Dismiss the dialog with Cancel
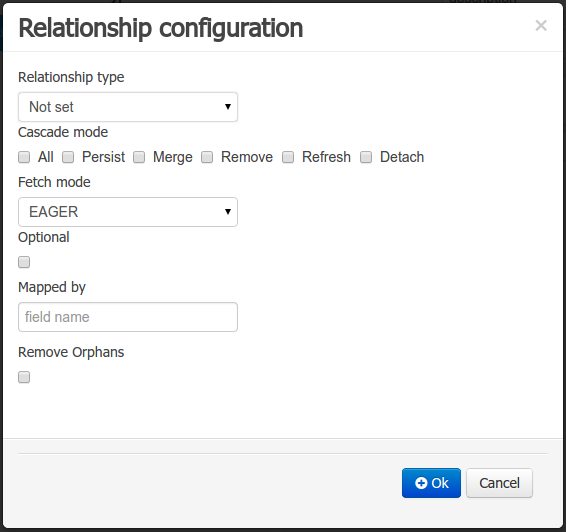Screen dimensions: 566x532 499,483
